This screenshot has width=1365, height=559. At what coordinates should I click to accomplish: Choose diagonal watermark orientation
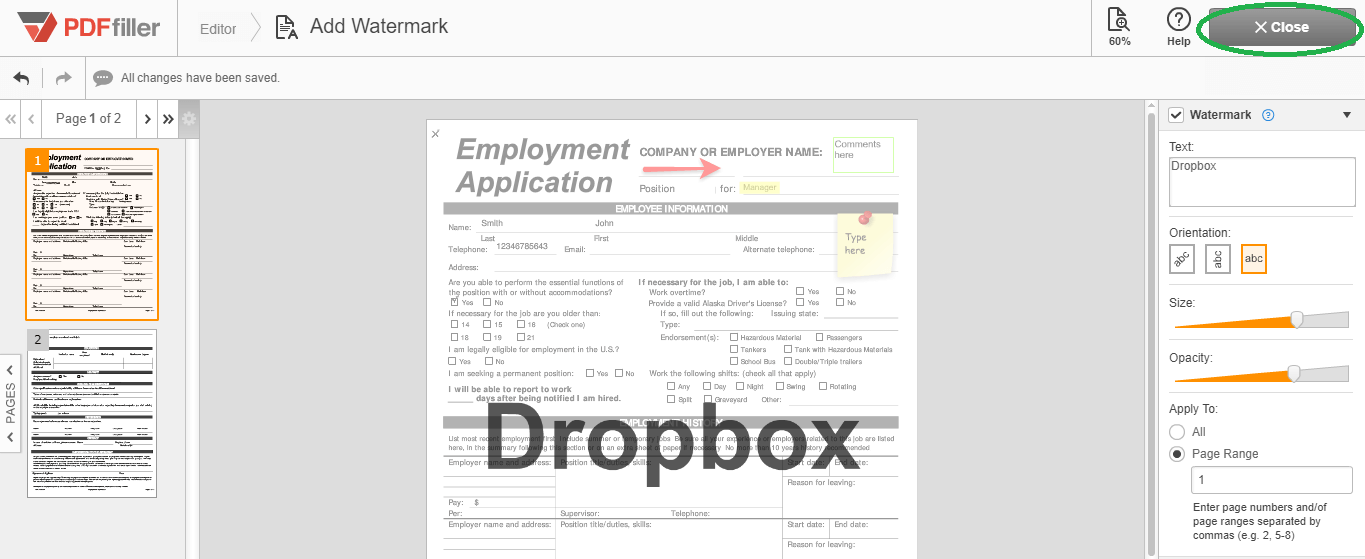point(1182,259)
